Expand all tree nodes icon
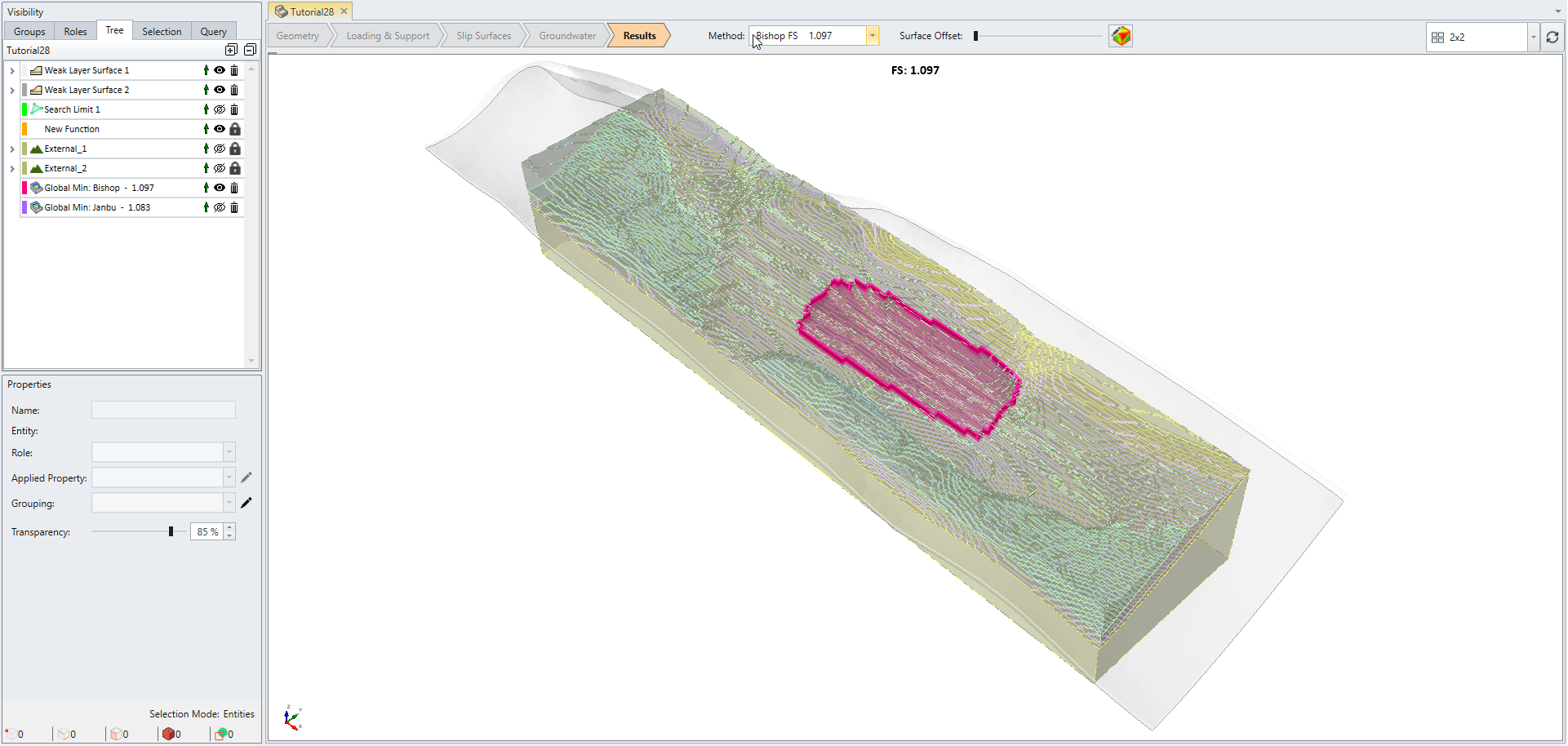Image resolution: width=1568 pixels, height=746 pixels. tap(231, 50)
